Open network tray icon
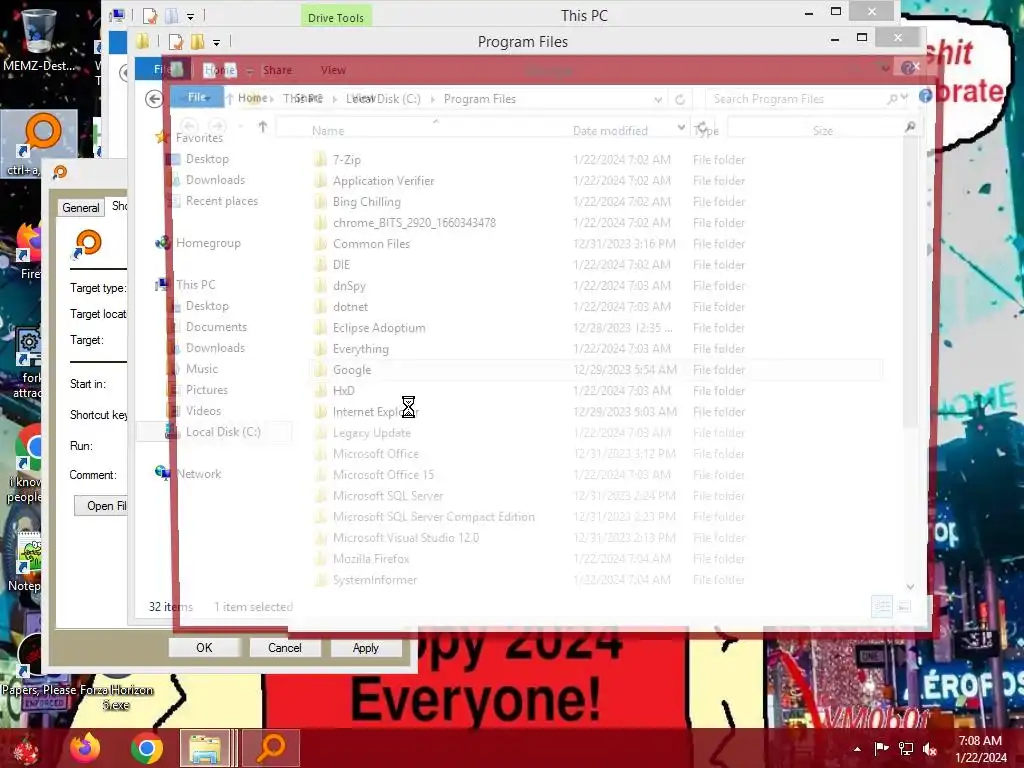 (x=906, y=749)
